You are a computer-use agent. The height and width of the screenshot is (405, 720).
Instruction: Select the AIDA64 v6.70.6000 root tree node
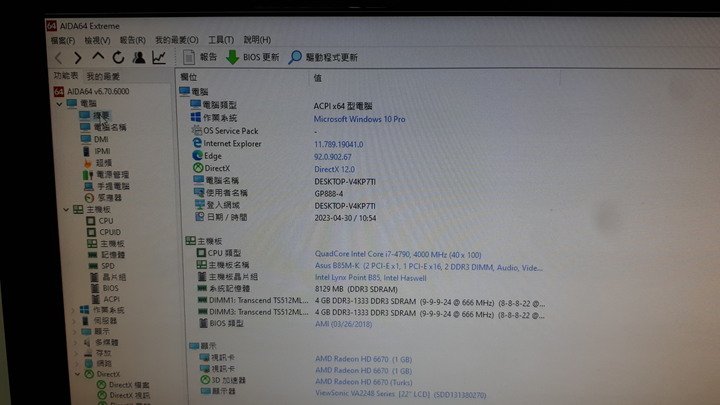[92, 91]
